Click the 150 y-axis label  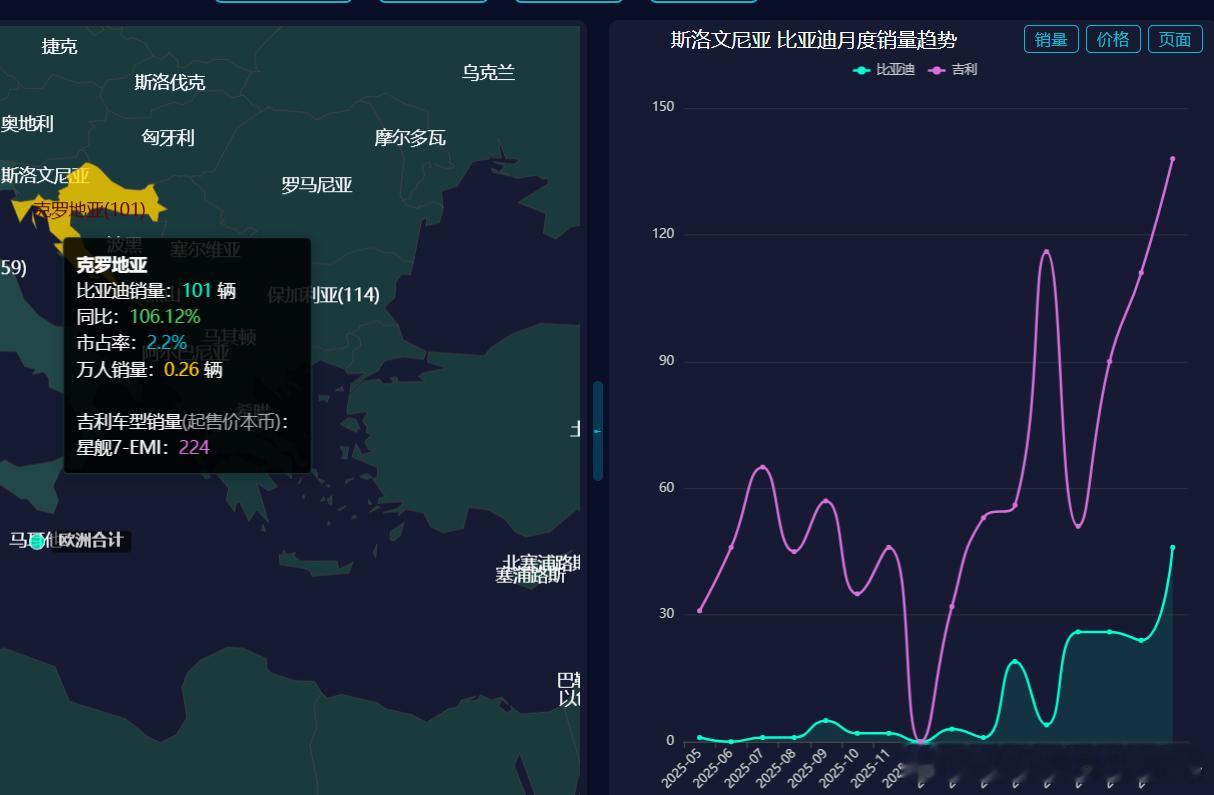click(x=663, y=107)
